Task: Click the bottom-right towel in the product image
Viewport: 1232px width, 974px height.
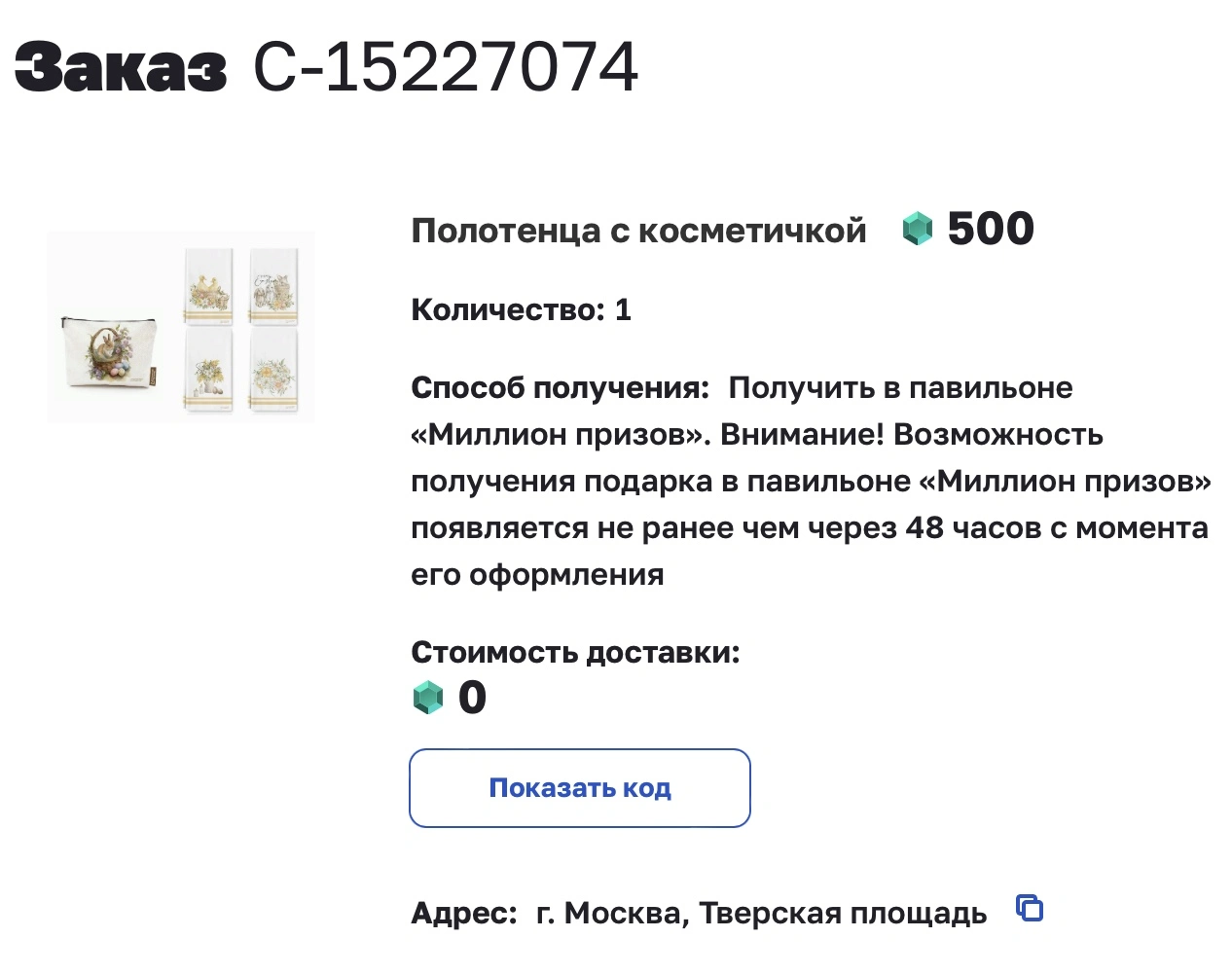Action: 273,369
